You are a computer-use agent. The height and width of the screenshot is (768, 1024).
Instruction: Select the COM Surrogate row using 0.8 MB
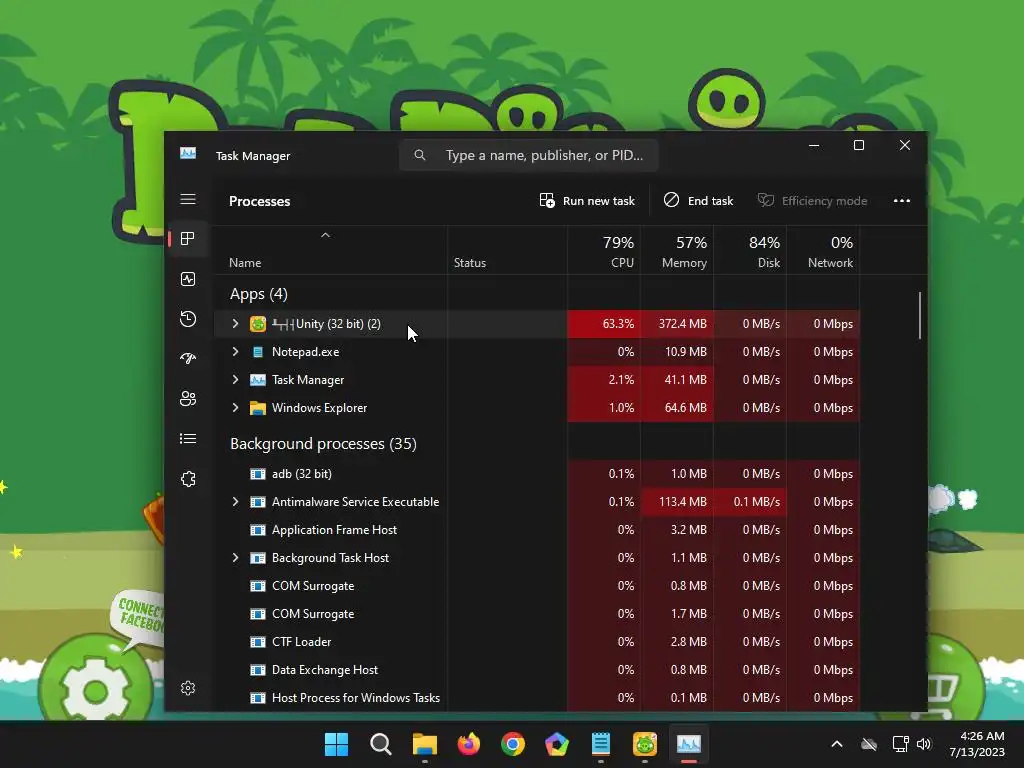tap(537, 586)
